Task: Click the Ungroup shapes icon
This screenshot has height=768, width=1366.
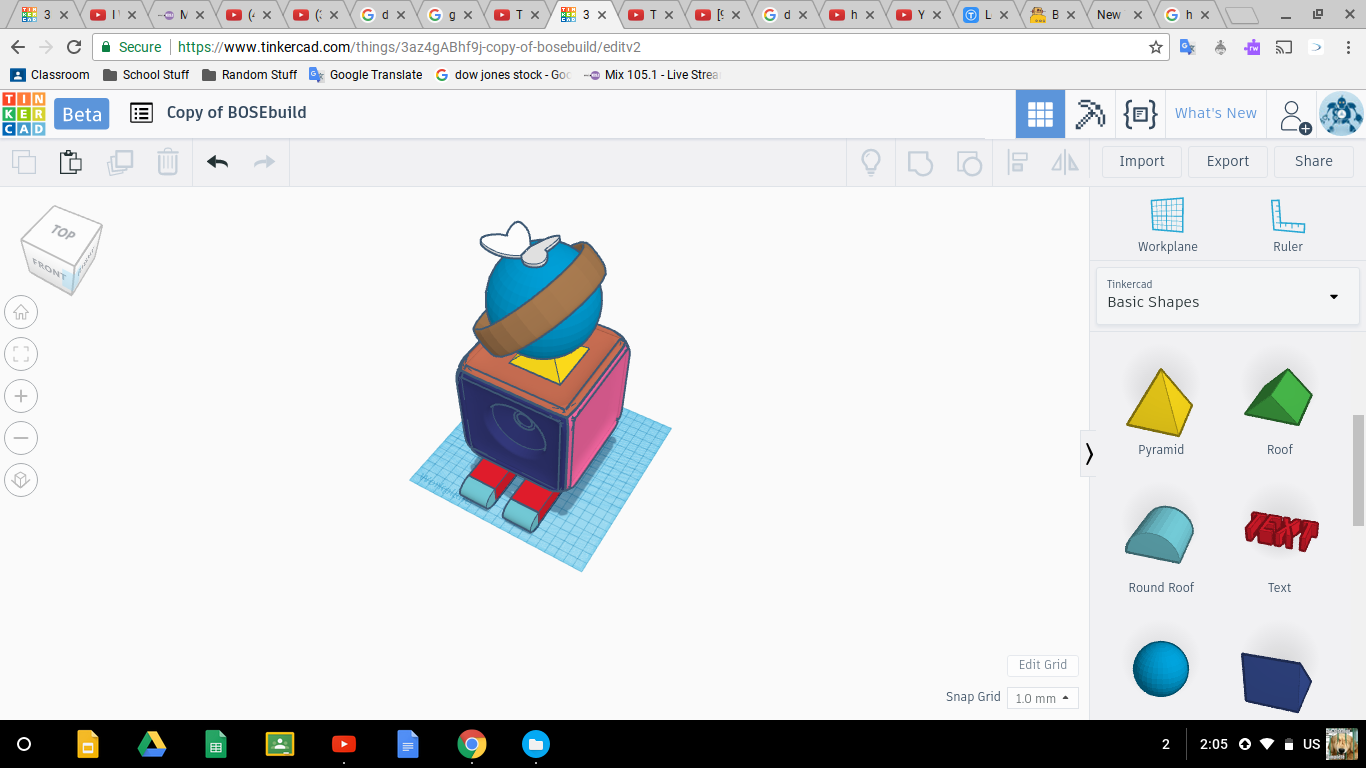Action: point(969,162)
